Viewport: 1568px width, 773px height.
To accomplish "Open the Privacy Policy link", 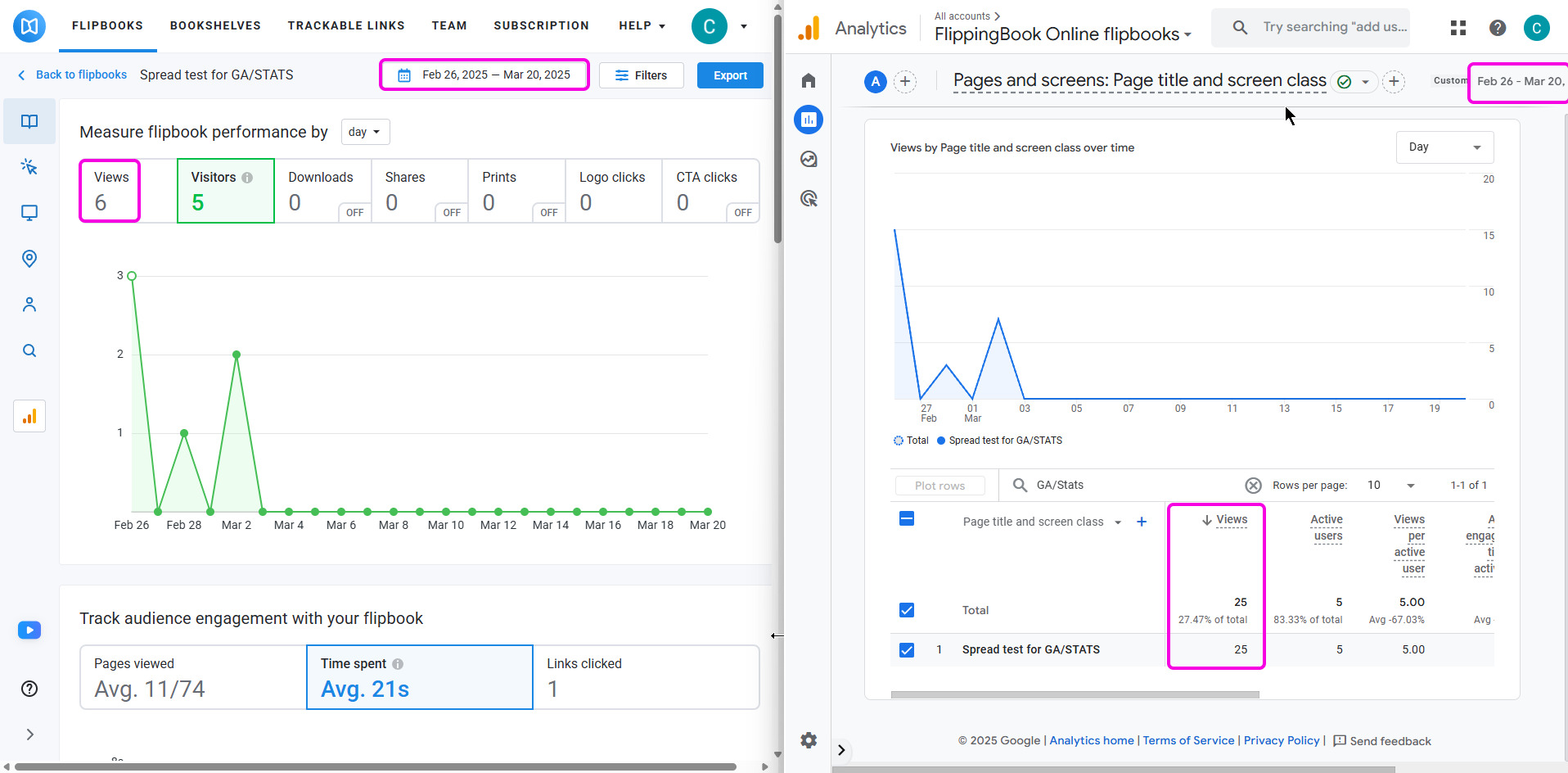I will pos(1282,740).
